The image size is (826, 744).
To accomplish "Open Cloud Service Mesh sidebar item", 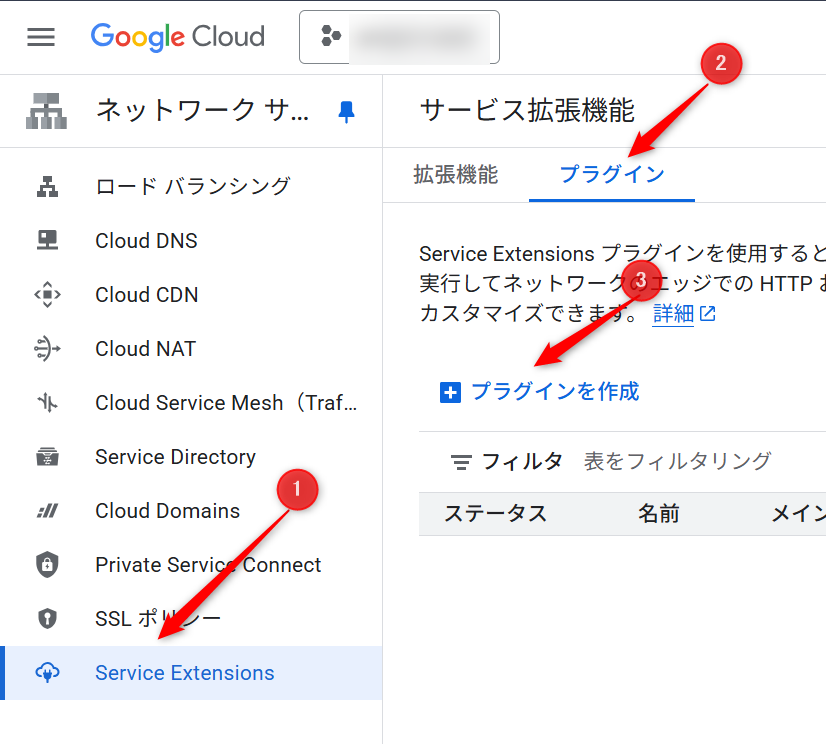I will click(x=225, y=403).
